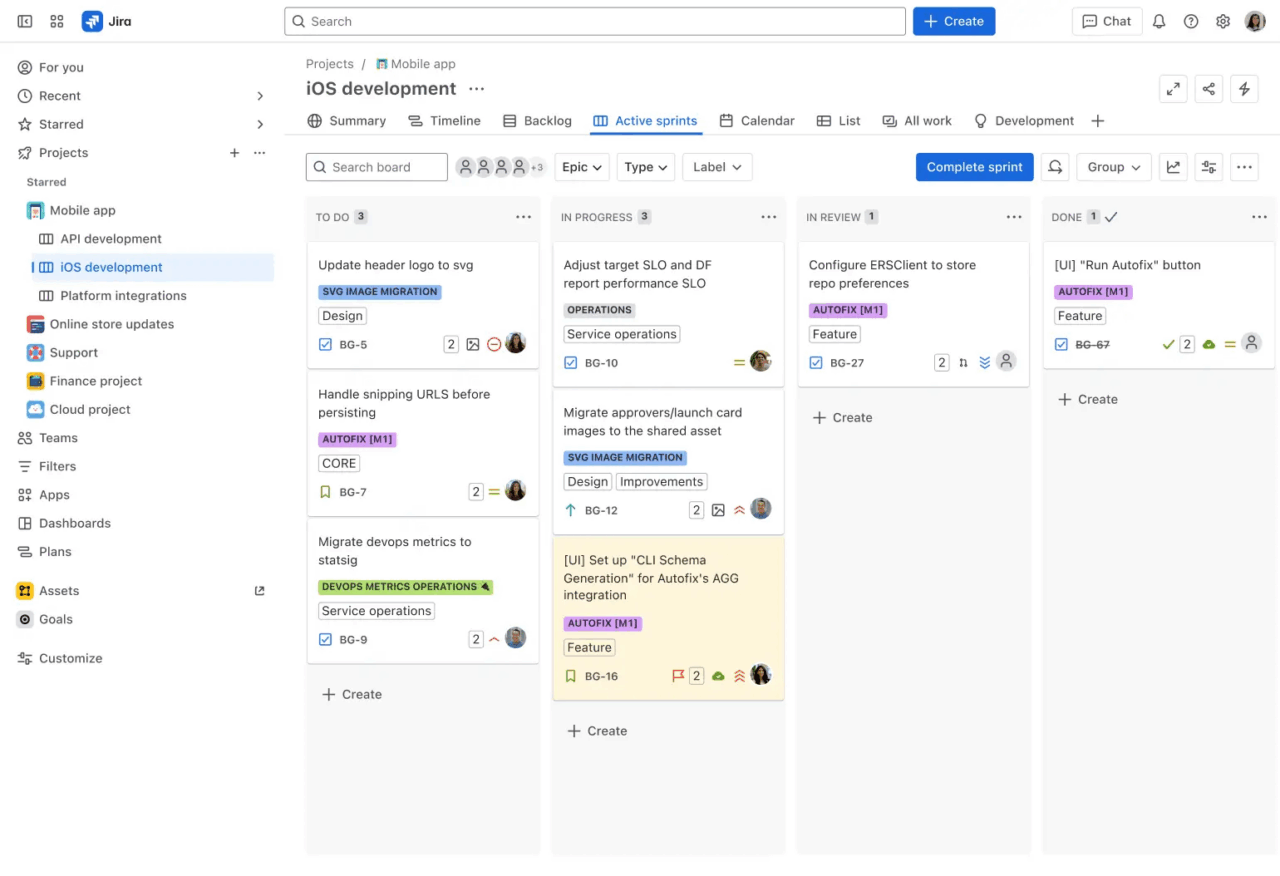Open board view settings sliders icon
Image resolution: width=1280 pixels, height=876 pixels.
coord(1208,167)
